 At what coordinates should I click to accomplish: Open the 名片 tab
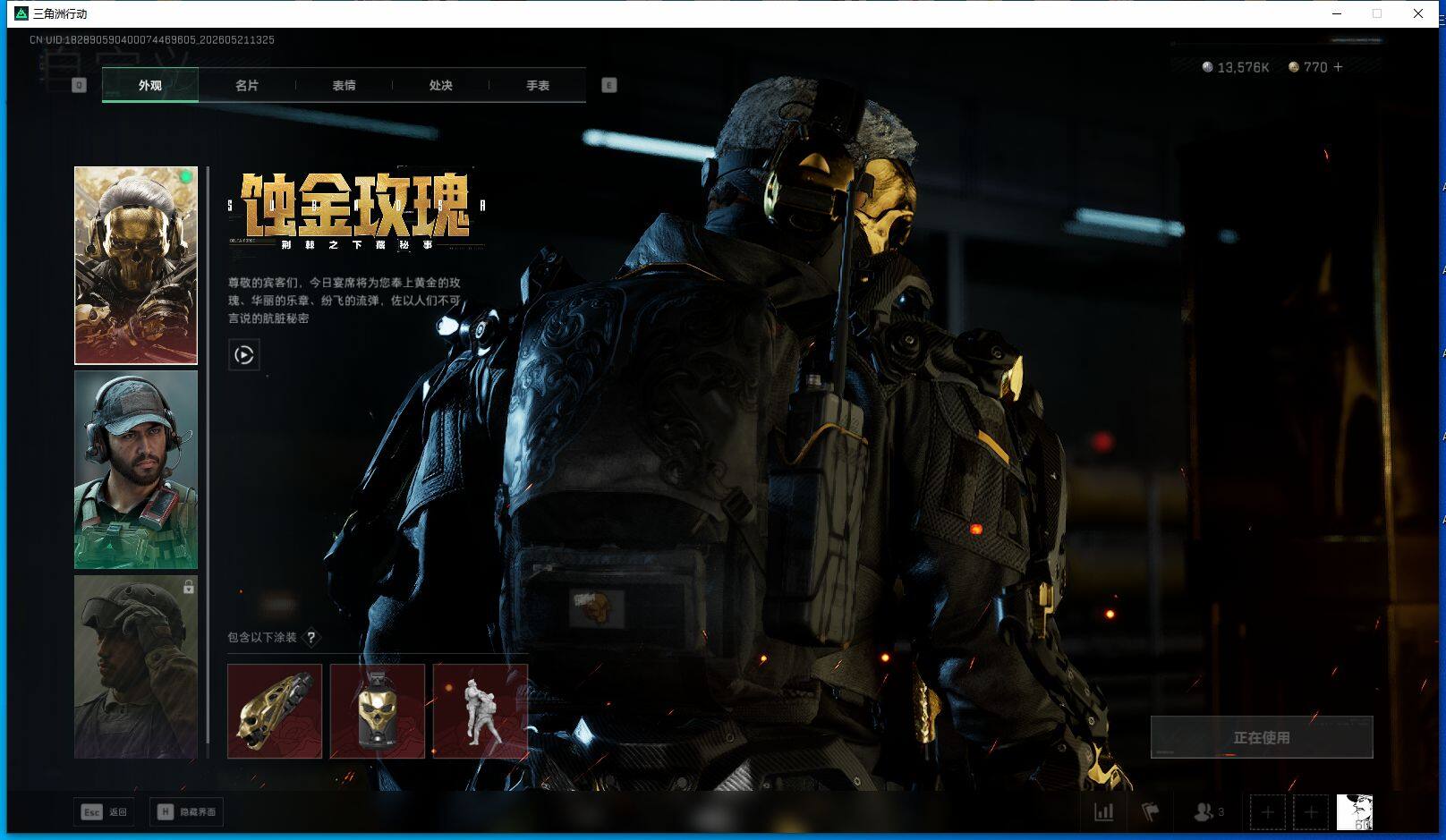pyautogui.click(x=247, y=85)
